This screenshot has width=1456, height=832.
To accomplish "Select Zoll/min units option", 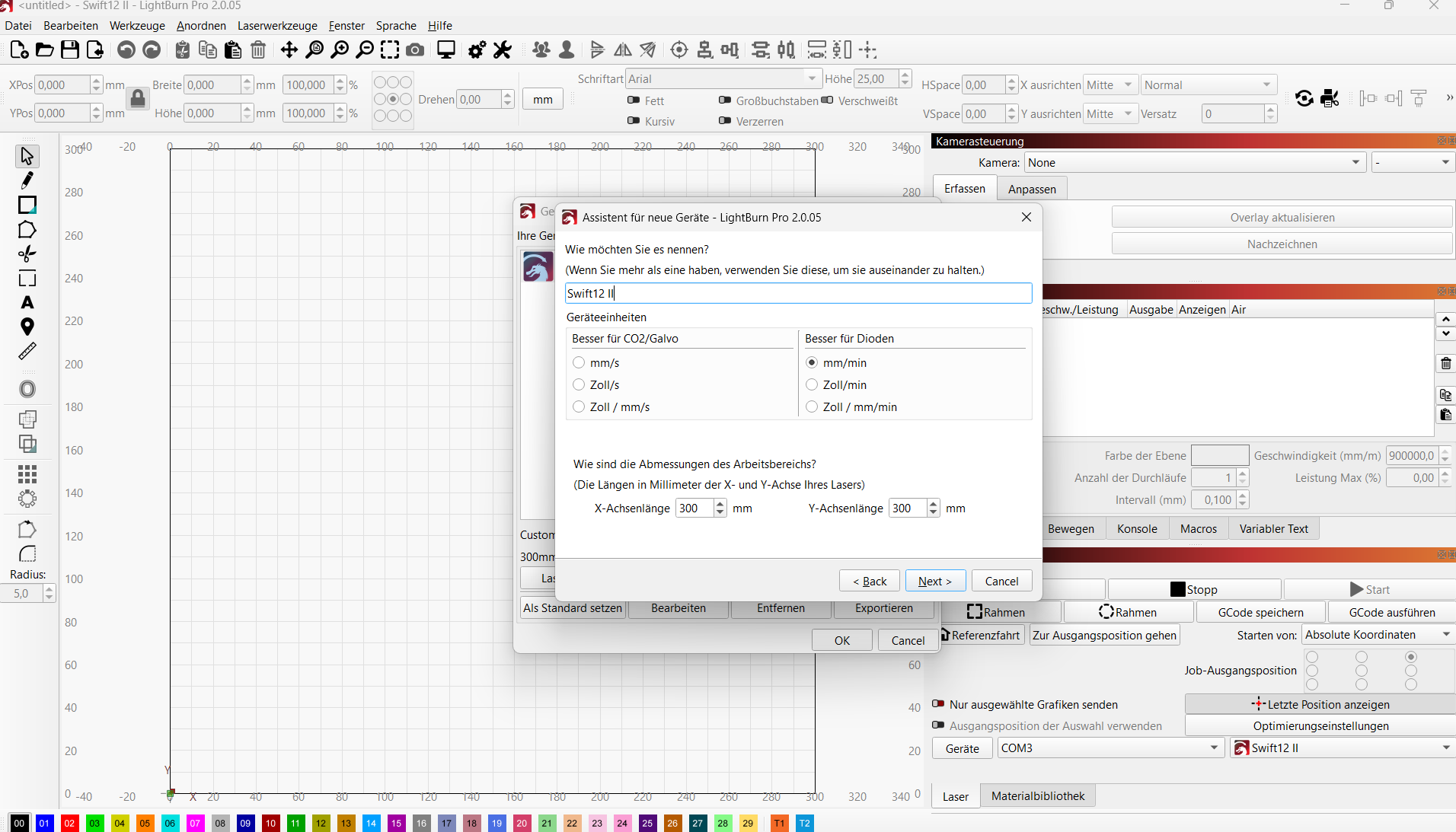I will pyautogui.click(x=813, y=385).
